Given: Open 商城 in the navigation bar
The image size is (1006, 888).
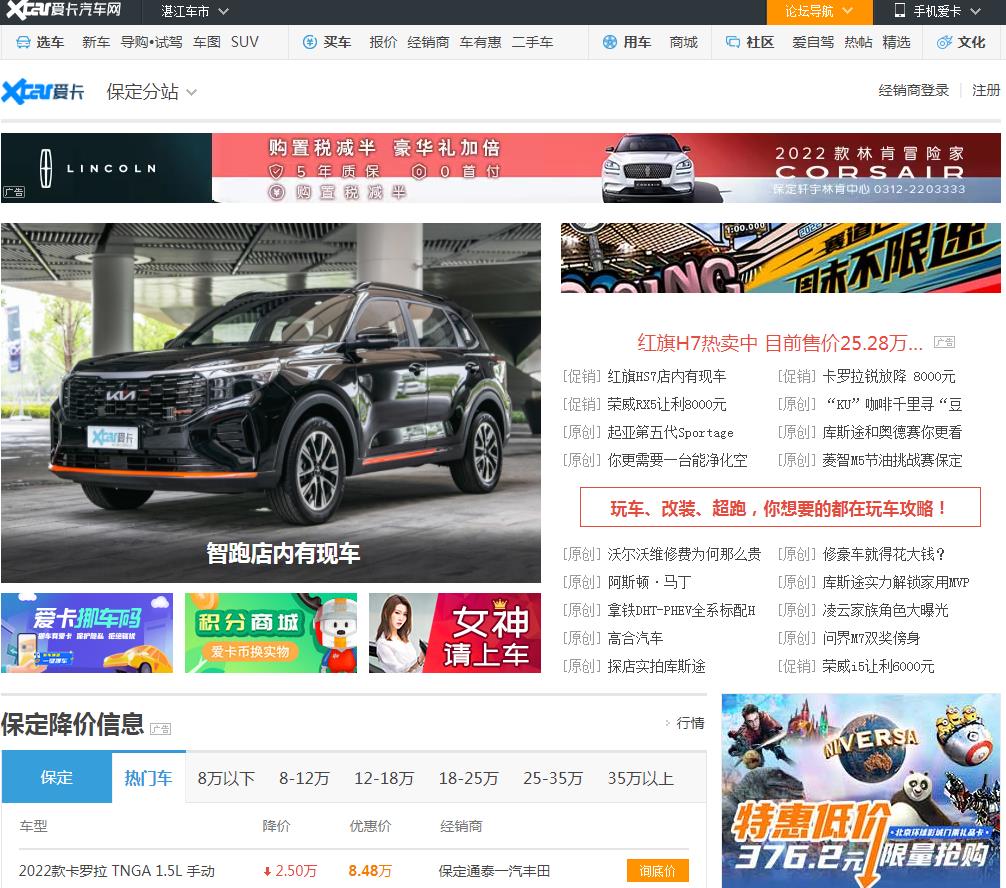Looking at the screenshot, I should 683,42.
